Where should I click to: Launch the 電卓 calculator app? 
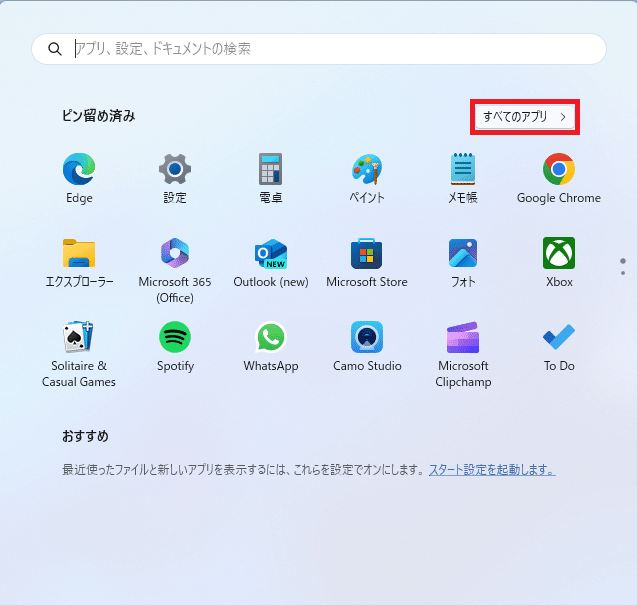point(271,169)
